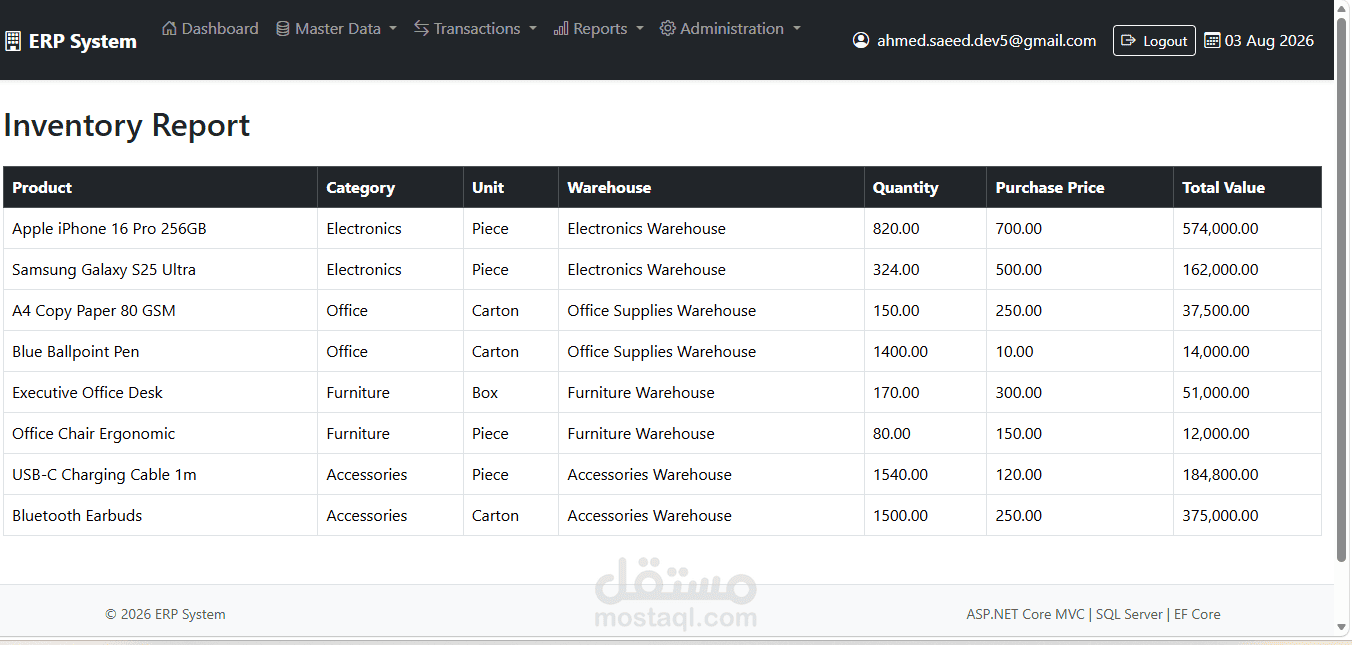The image size is (1352, 645).
Task: Click the calendar icon beside the date
Action: [x=1212, y=40]
